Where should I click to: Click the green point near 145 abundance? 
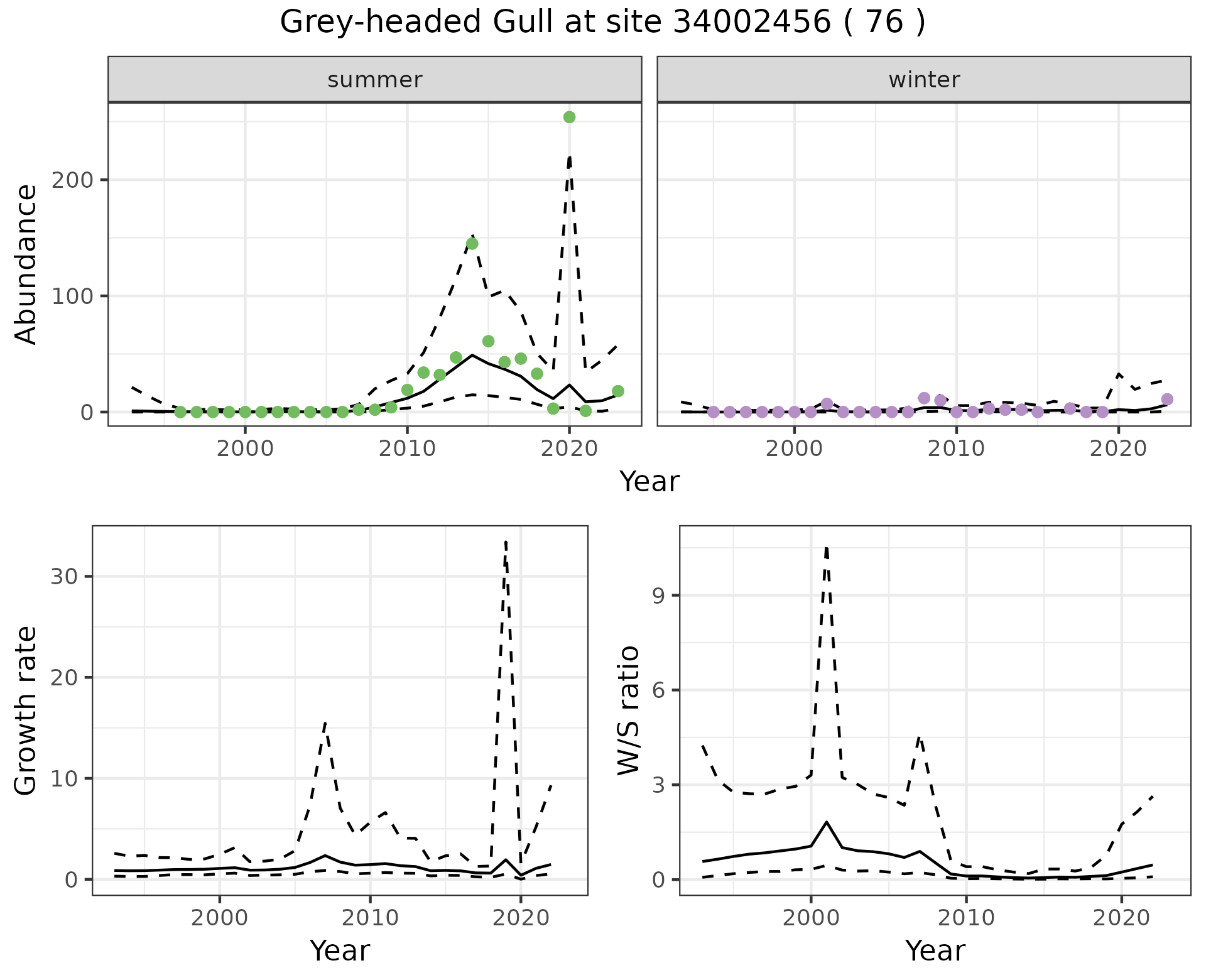(472, 244)
